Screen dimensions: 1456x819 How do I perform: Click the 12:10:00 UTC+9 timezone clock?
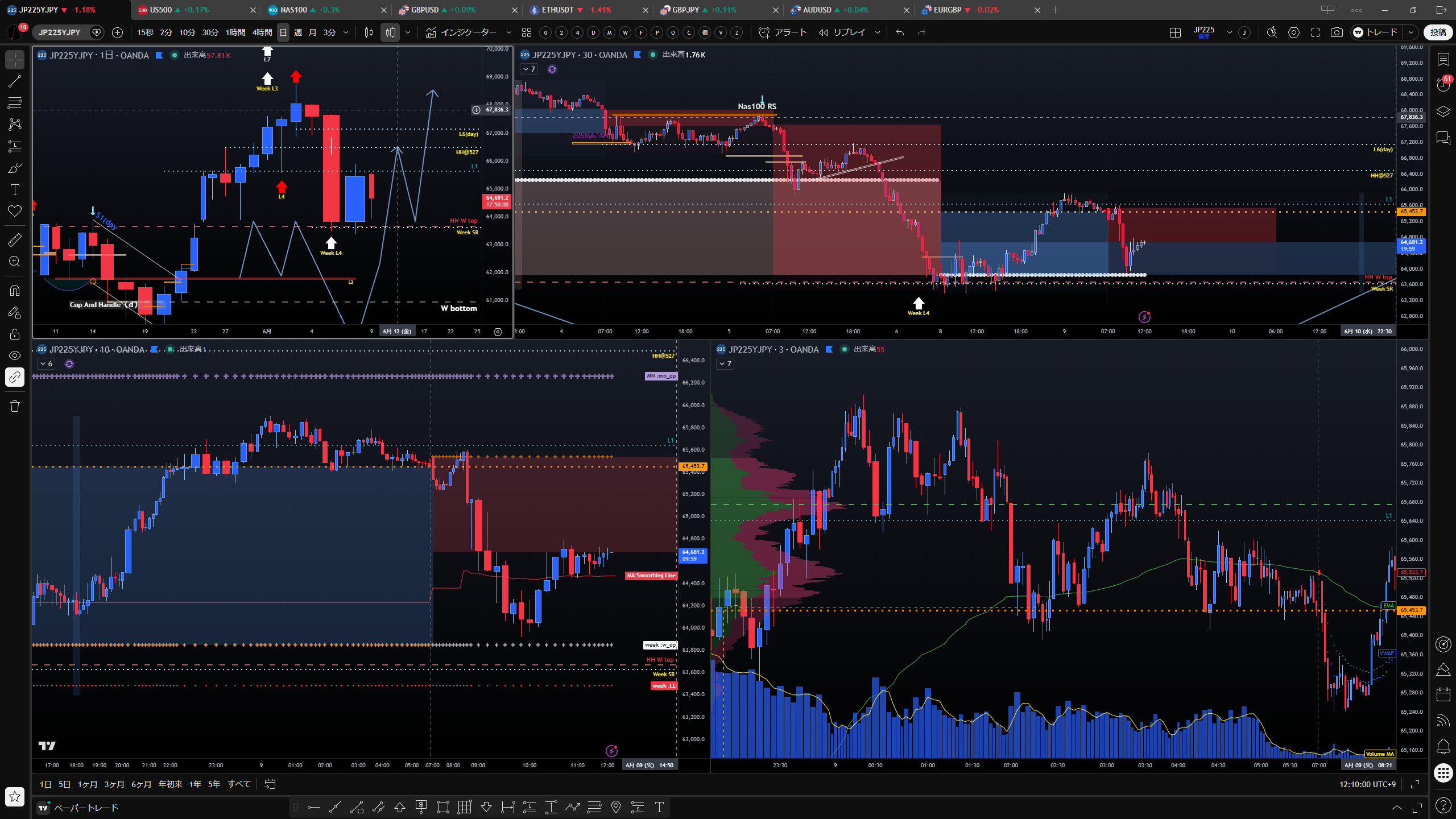(1367, 784)
